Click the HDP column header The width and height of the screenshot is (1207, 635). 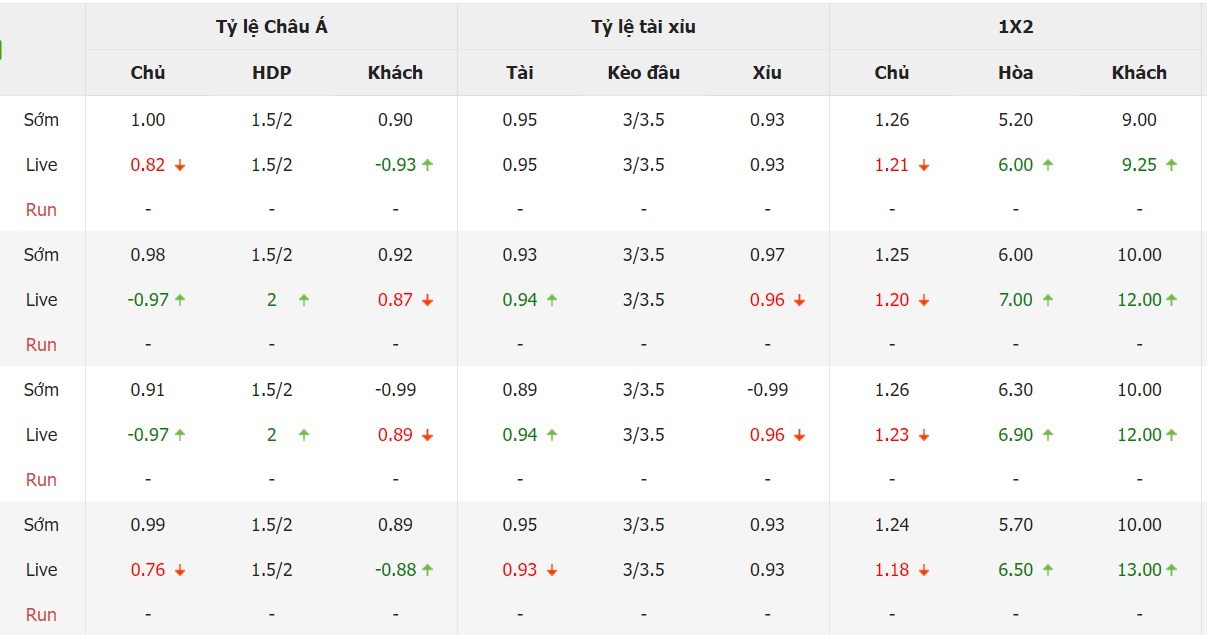[272, 73]
